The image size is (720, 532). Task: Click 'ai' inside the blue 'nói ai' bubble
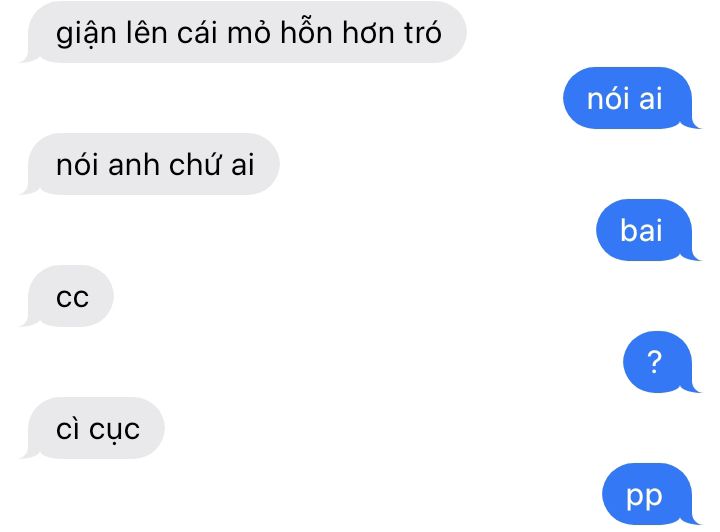(x=651, y=99)
